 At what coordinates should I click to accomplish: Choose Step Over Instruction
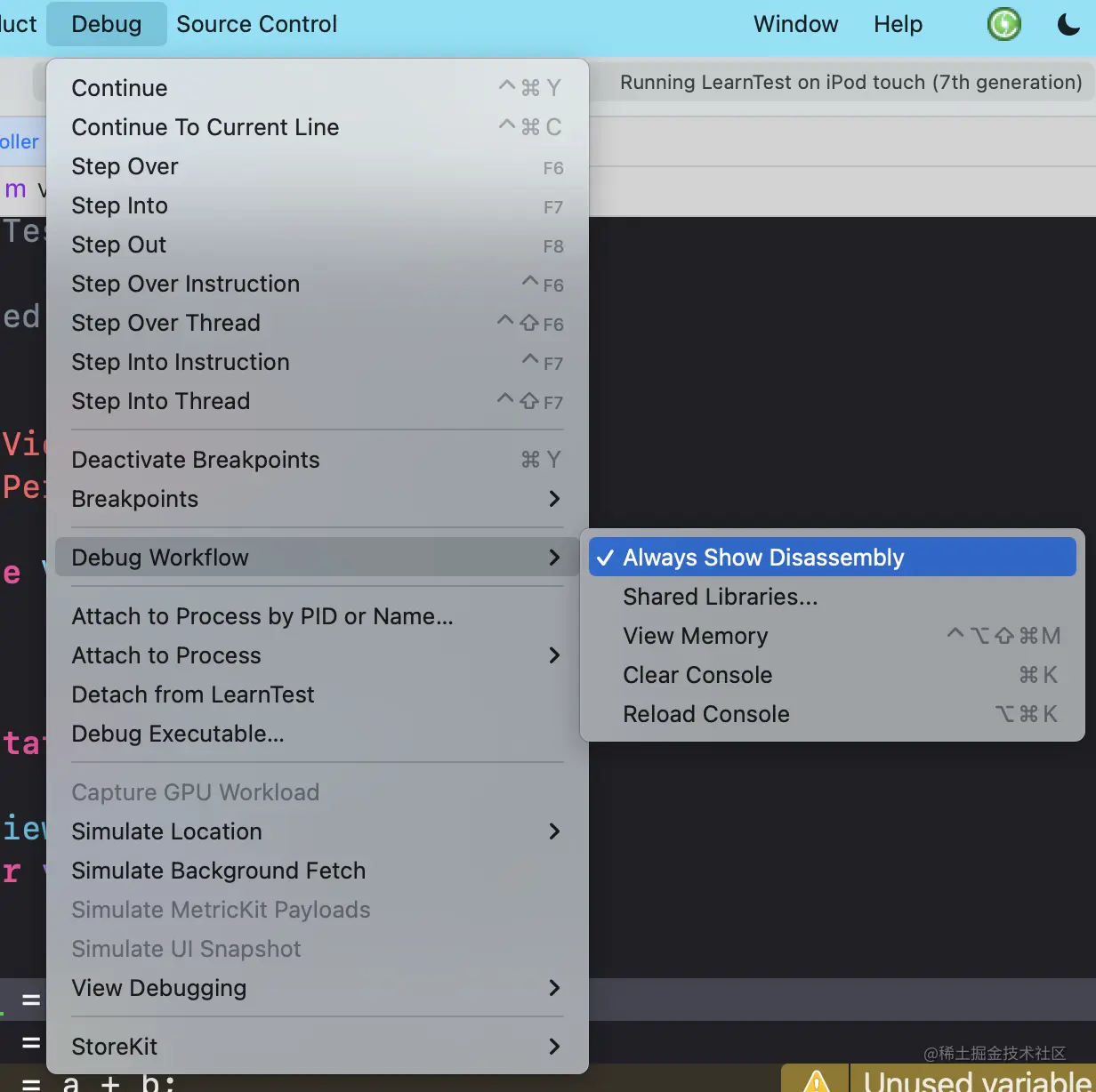pyautogui.click(x=318, y=284)
